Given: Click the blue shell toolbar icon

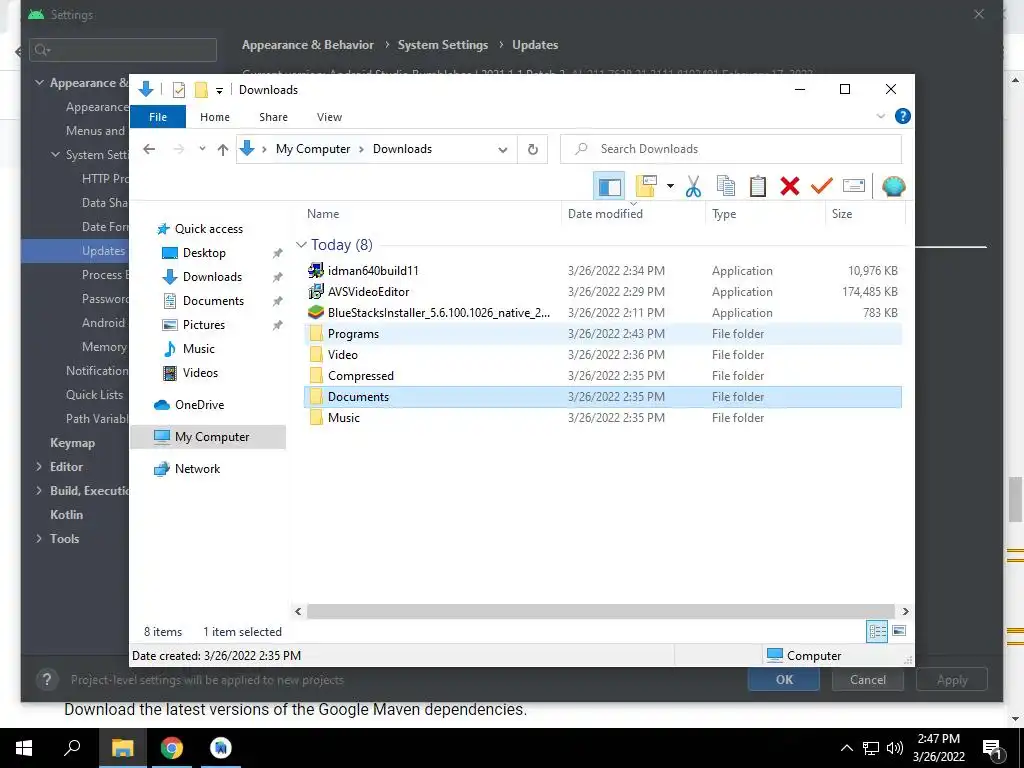Looking at the screenshot, I should tap(893, 186).
